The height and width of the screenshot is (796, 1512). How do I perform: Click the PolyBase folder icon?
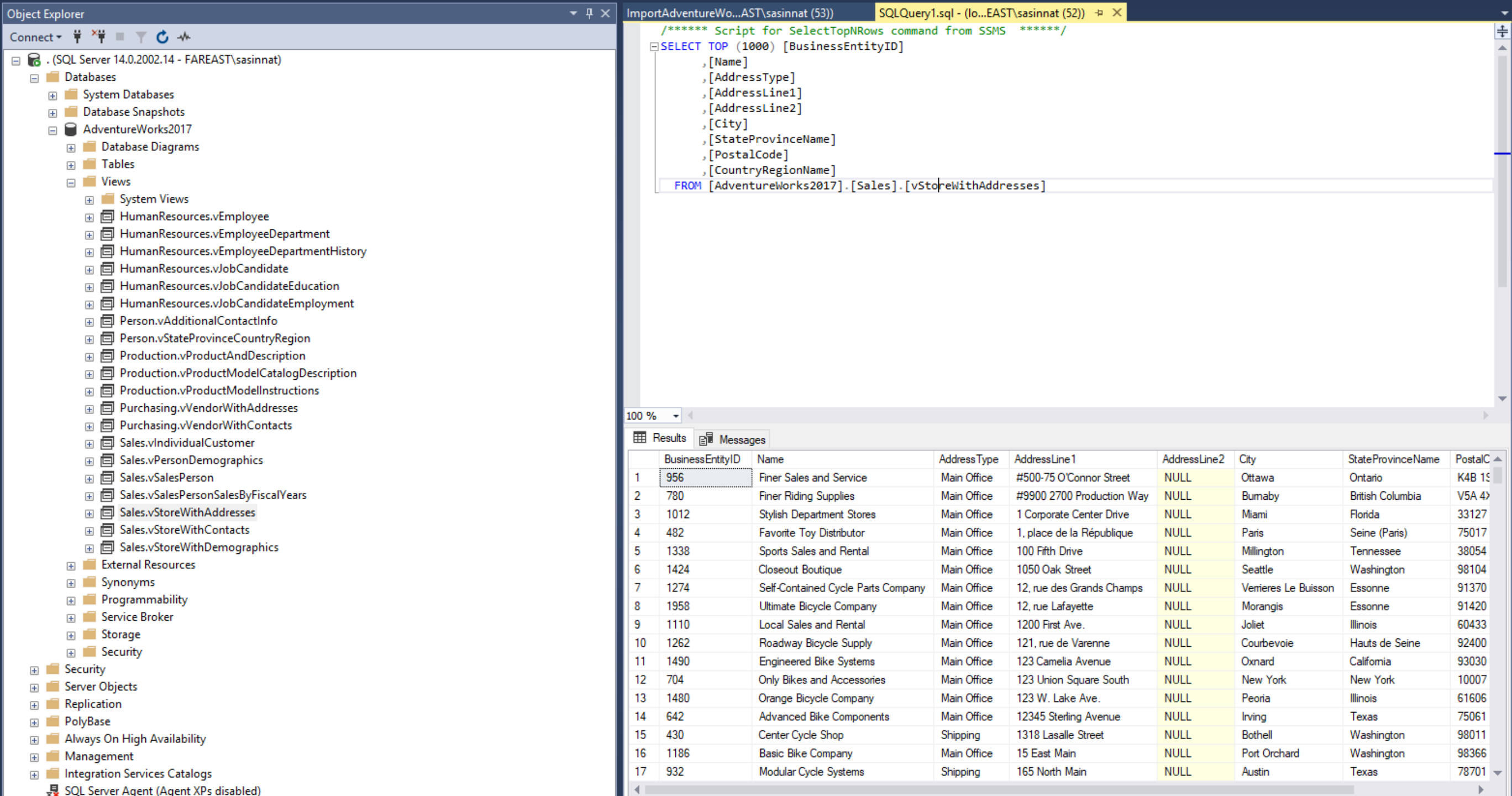[x=53, y=721]
